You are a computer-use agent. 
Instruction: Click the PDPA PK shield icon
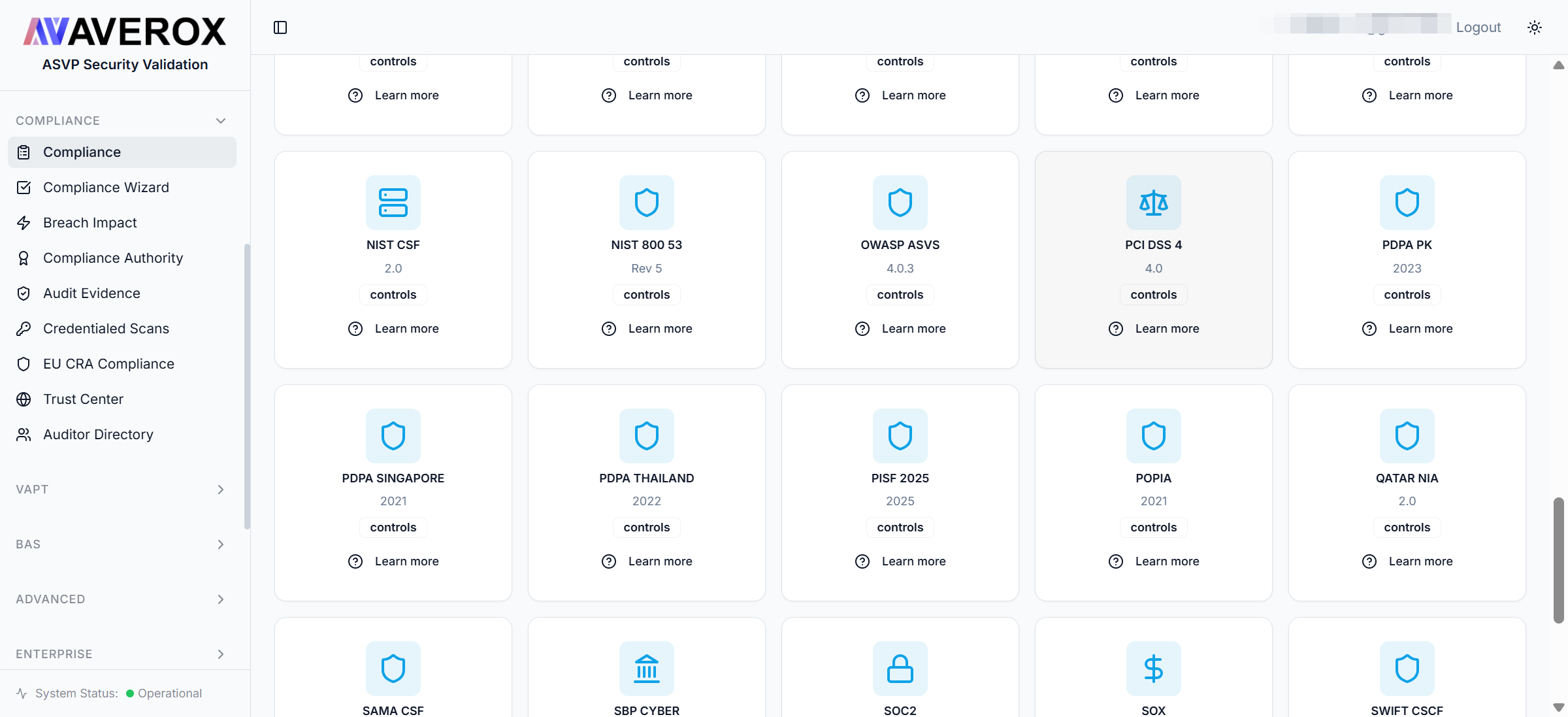point(1407,203)
